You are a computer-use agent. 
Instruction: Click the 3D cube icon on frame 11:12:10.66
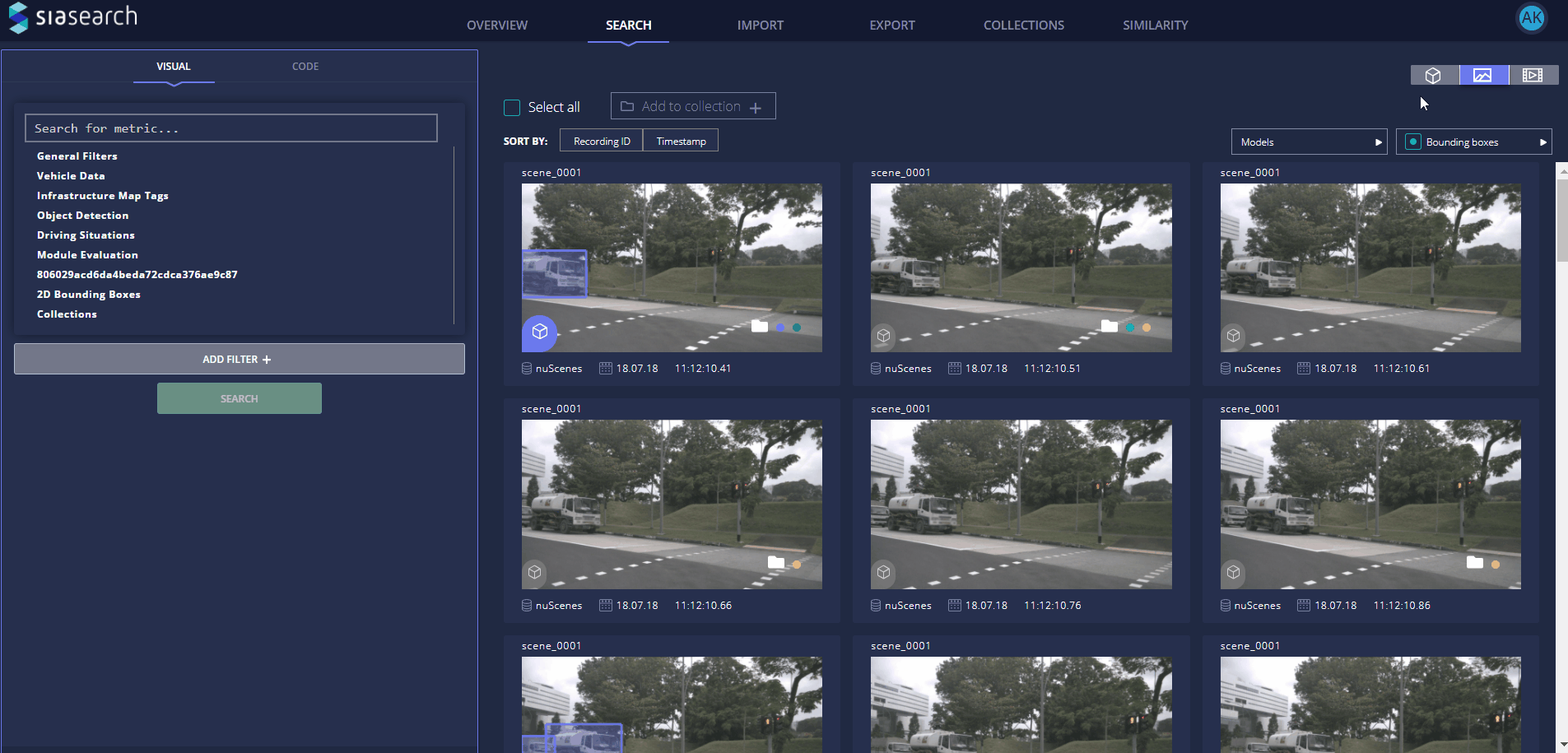pyautogui.click(x=535, y=572)
